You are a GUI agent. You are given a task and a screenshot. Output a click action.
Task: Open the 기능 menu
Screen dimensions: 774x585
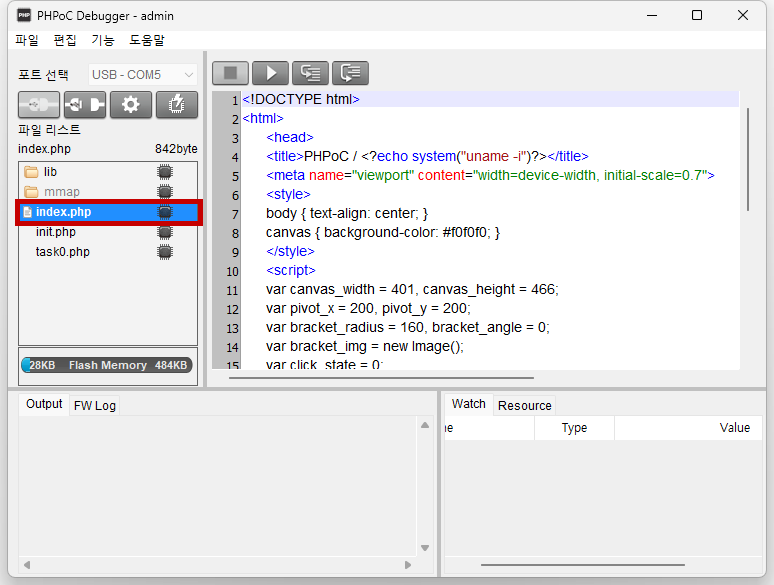(103, 40)
